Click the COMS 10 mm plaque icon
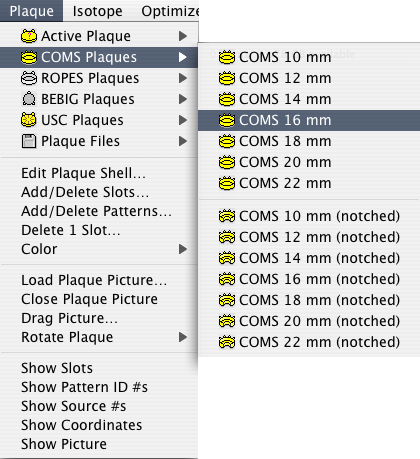420x459 pixels. coord(227,57)
